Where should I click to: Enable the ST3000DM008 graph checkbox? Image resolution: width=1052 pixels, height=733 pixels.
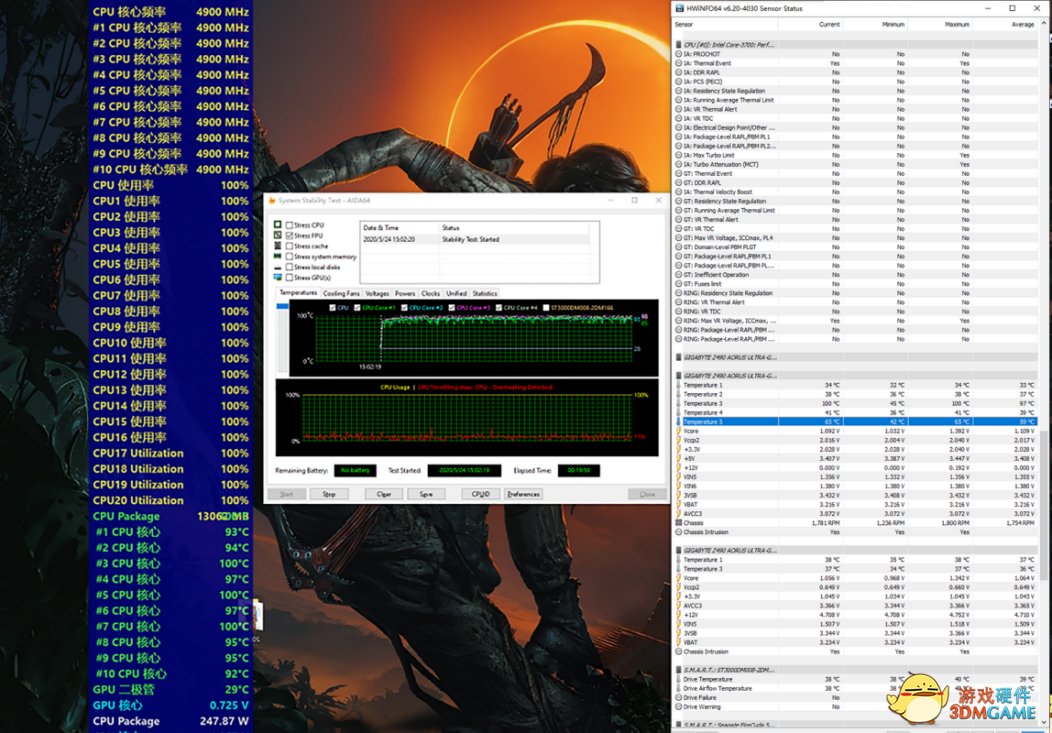[x=546, y=308]
